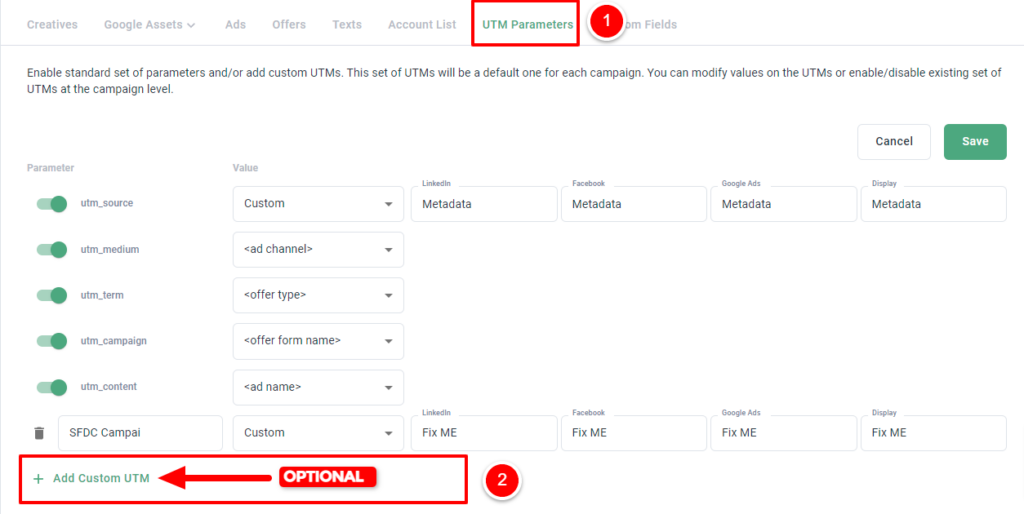
Task: Expand the <offer form name> dropdown
Action: point(318,341)
